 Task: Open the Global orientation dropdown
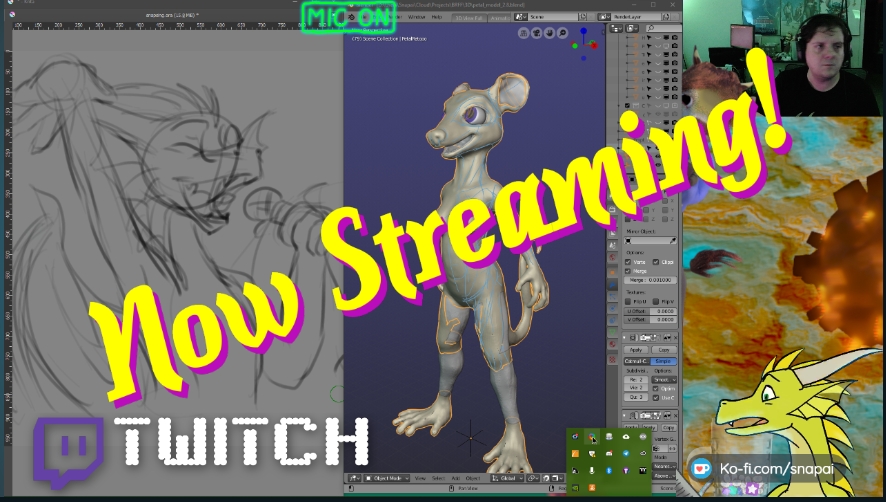coord(507,478)
